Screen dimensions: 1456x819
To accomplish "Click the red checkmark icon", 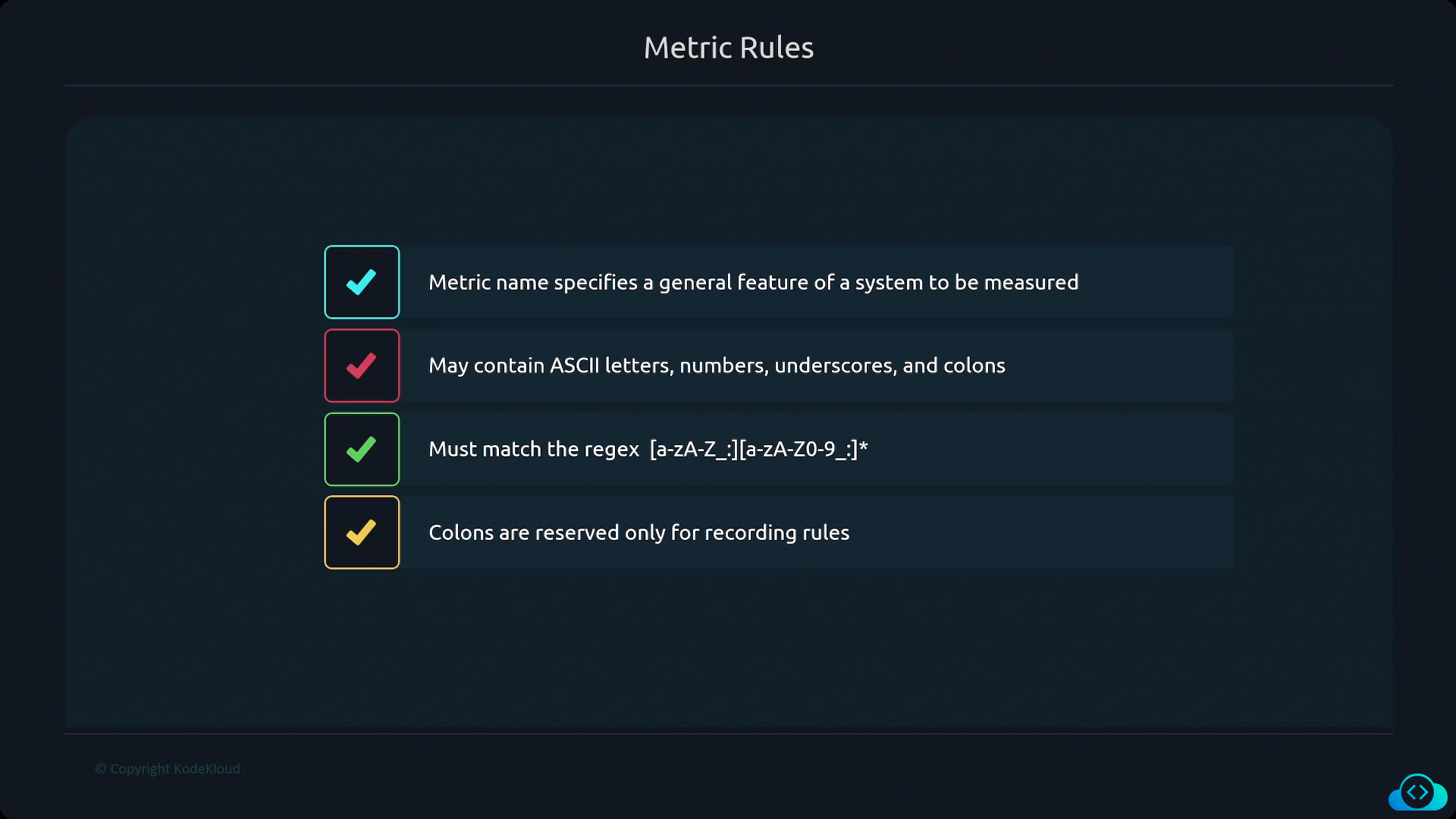I will [361, 366].
